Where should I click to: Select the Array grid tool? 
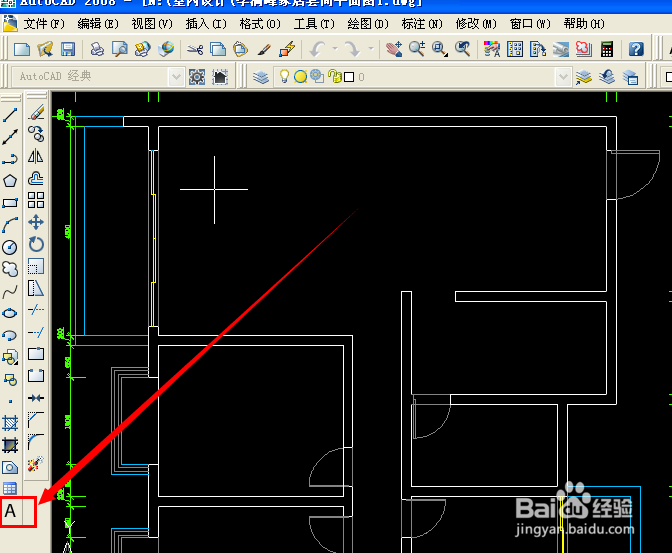coord(36,200)
